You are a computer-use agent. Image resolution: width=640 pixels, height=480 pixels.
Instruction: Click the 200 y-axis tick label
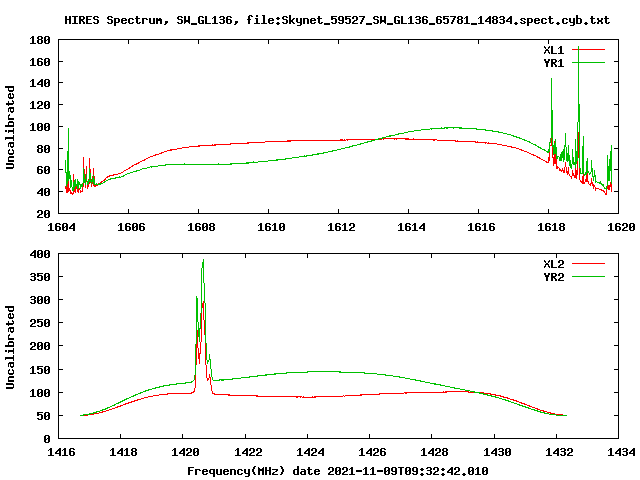[x=40, y=346]
